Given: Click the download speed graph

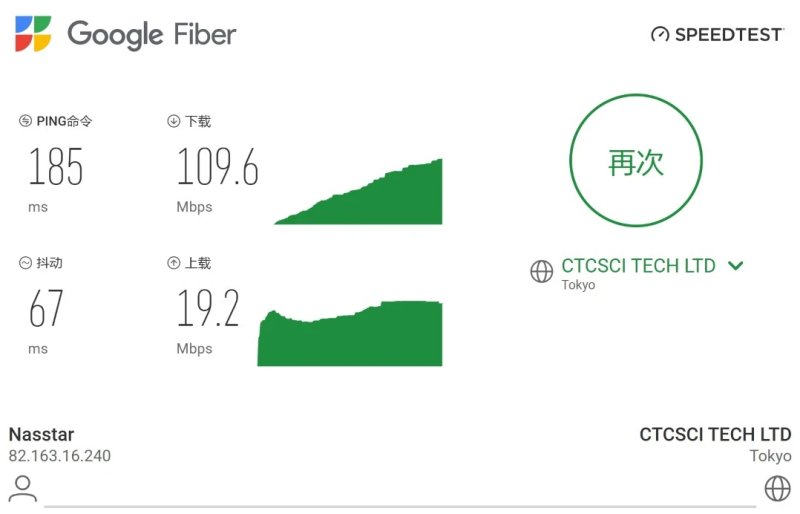Looking at the screenshot, I should (x=358, y=191).
